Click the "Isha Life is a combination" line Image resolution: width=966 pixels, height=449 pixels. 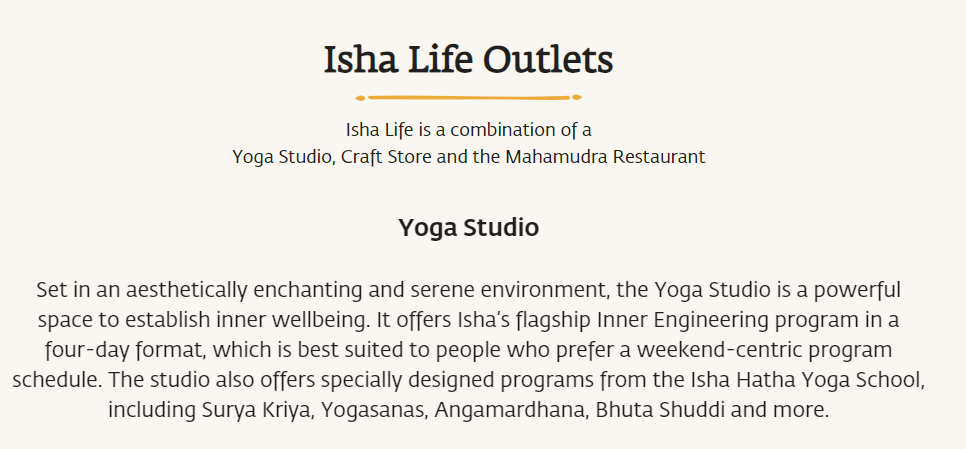point(468,130)
